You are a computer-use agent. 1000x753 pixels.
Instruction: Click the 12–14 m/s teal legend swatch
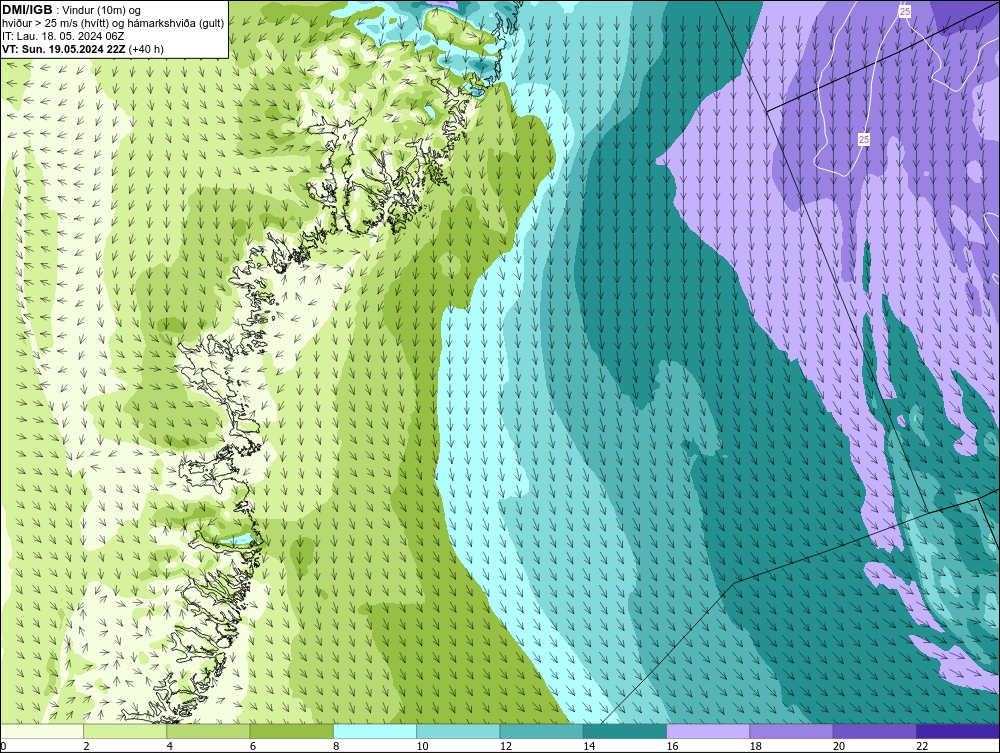point(541,731)
